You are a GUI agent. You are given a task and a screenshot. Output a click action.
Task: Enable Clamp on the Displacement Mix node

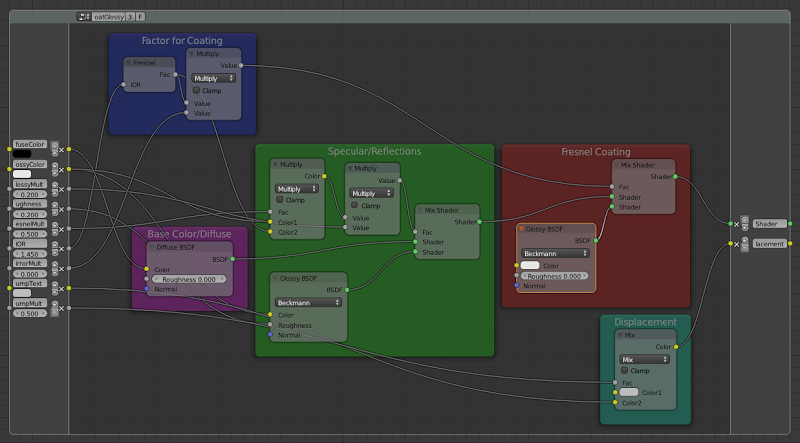click(624, 371)
